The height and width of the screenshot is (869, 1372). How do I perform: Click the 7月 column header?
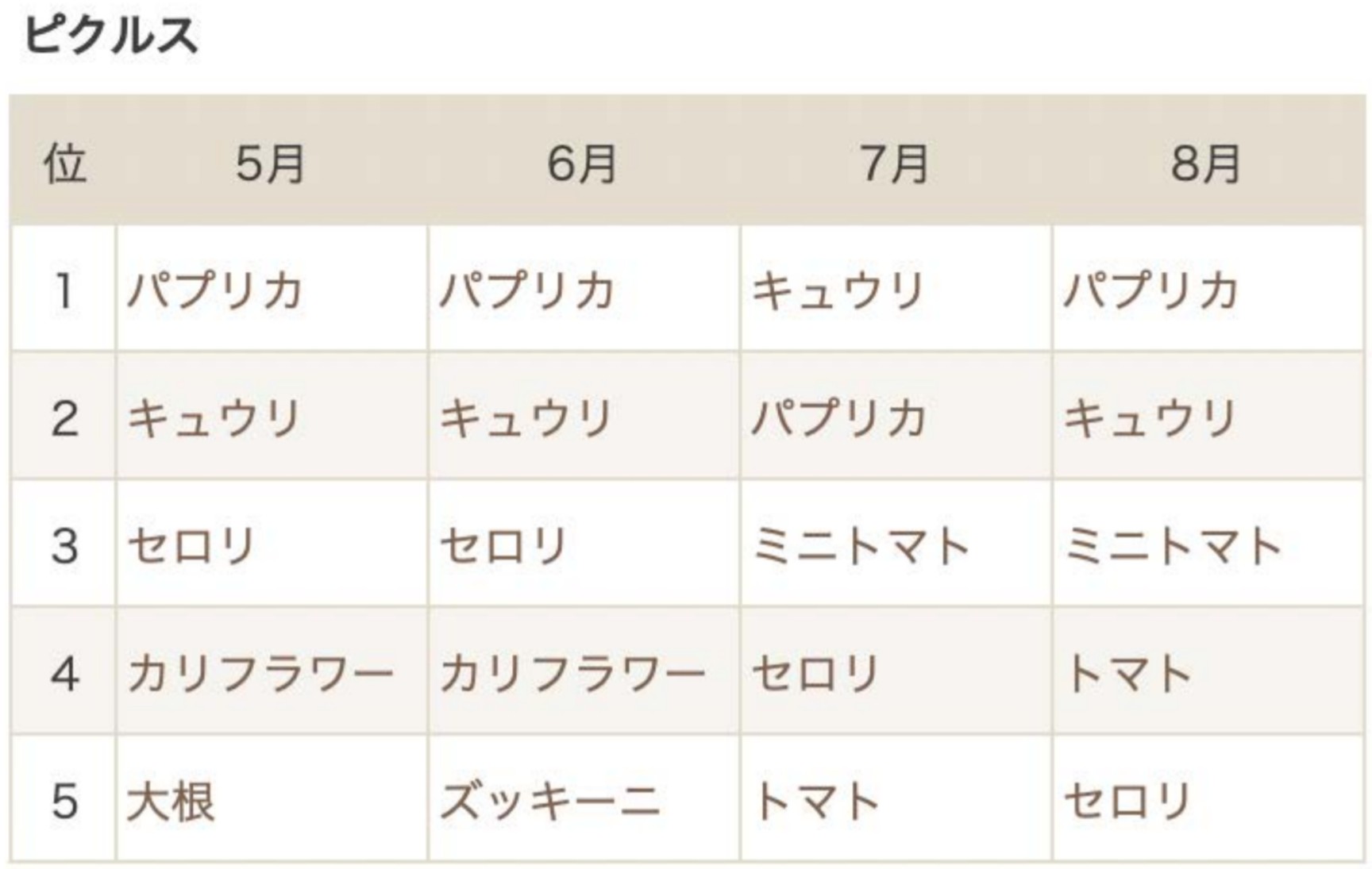(895, 163)
